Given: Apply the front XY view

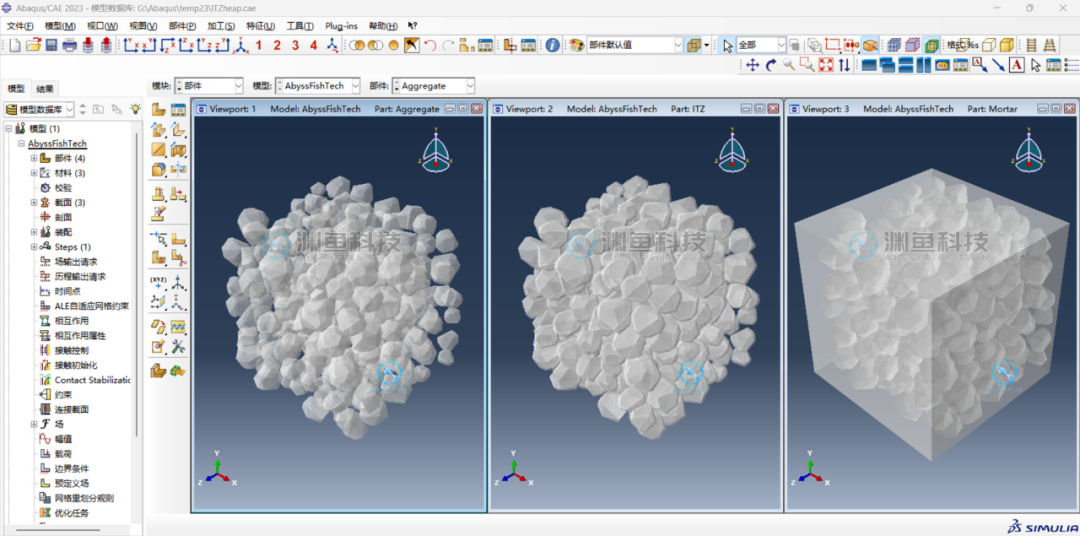Looking at the screenshot, I should pos(131,45).
